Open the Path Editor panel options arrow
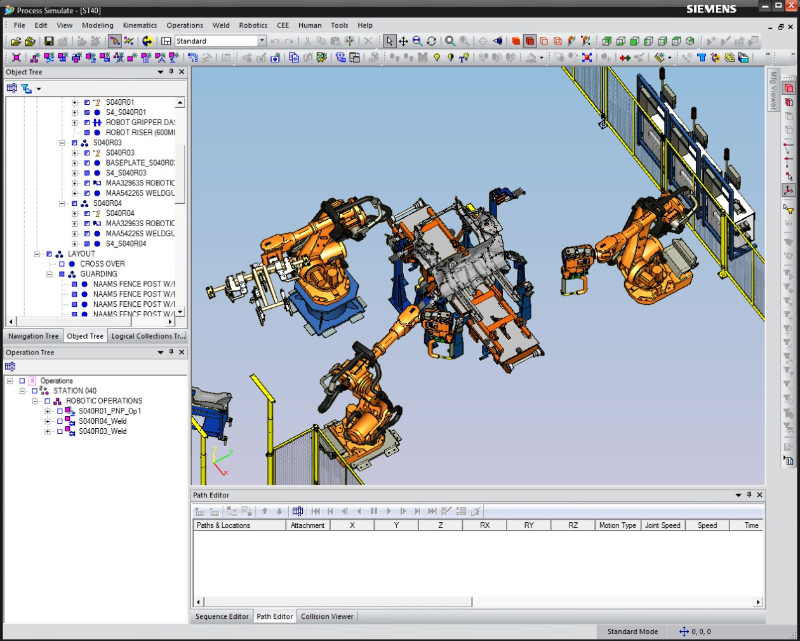The height and width of the screenshot is (641, 800). pyautogui.click(x=738, y=495)
